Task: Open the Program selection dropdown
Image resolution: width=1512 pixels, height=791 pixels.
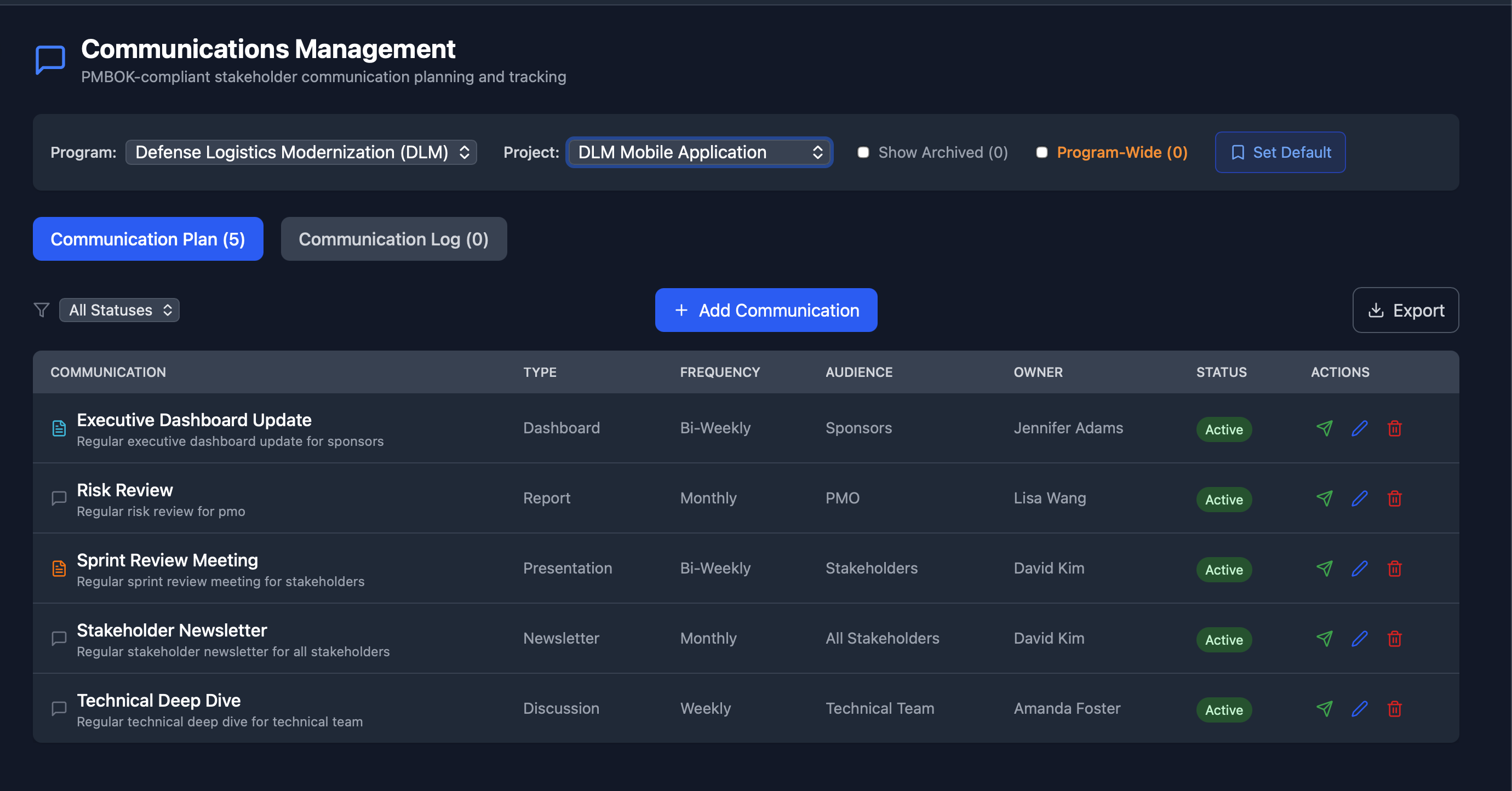Action: click(301, 153)
